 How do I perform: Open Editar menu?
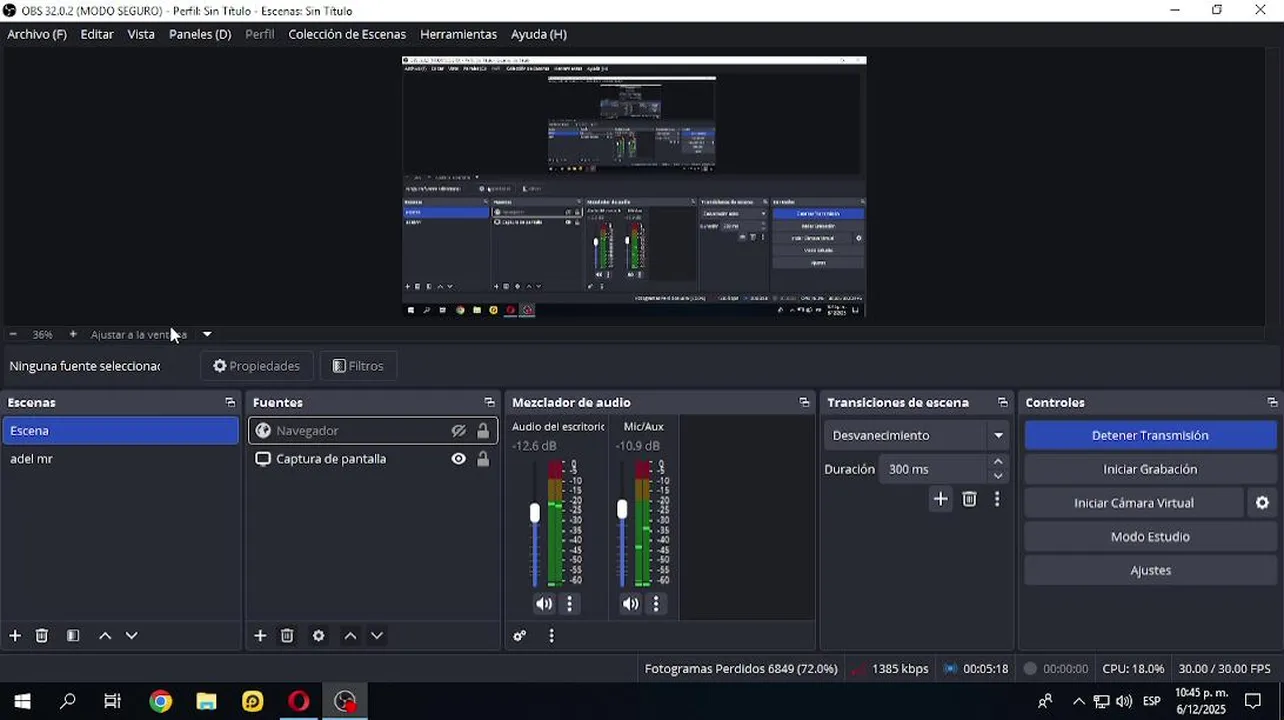point(97,34)
